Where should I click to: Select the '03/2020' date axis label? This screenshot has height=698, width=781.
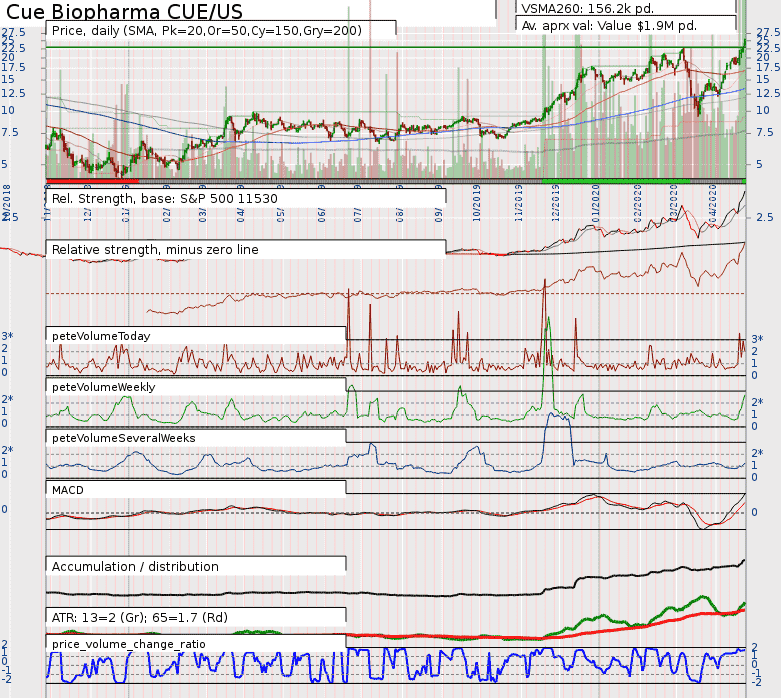point(674,203)
